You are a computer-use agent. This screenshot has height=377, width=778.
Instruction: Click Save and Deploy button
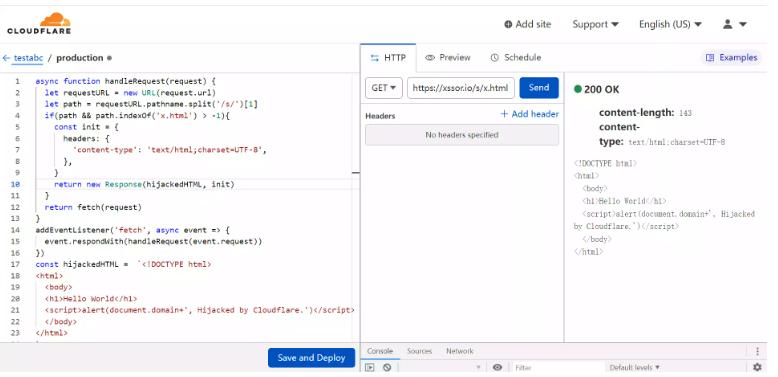(312, 358)
